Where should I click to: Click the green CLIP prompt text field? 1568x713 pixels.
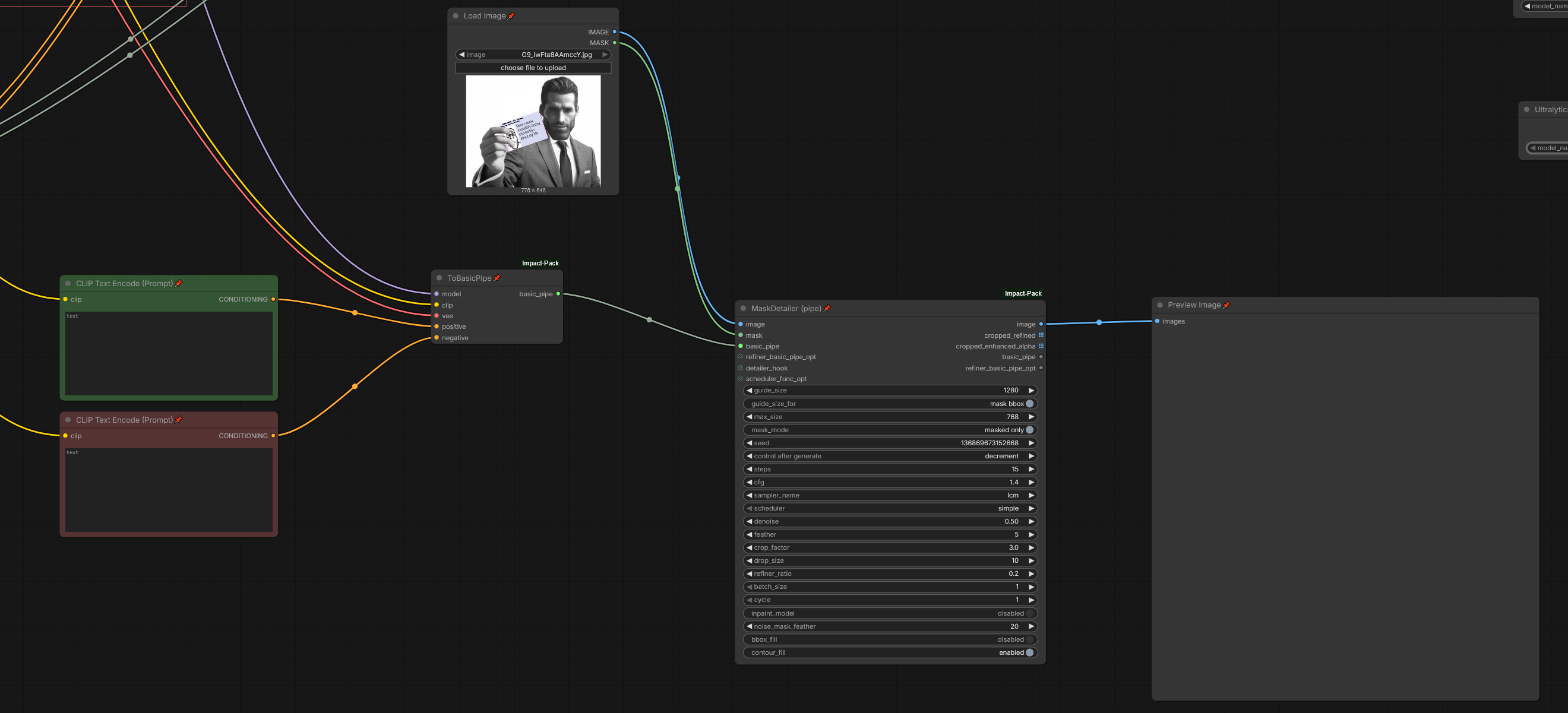tap(169, 353)
